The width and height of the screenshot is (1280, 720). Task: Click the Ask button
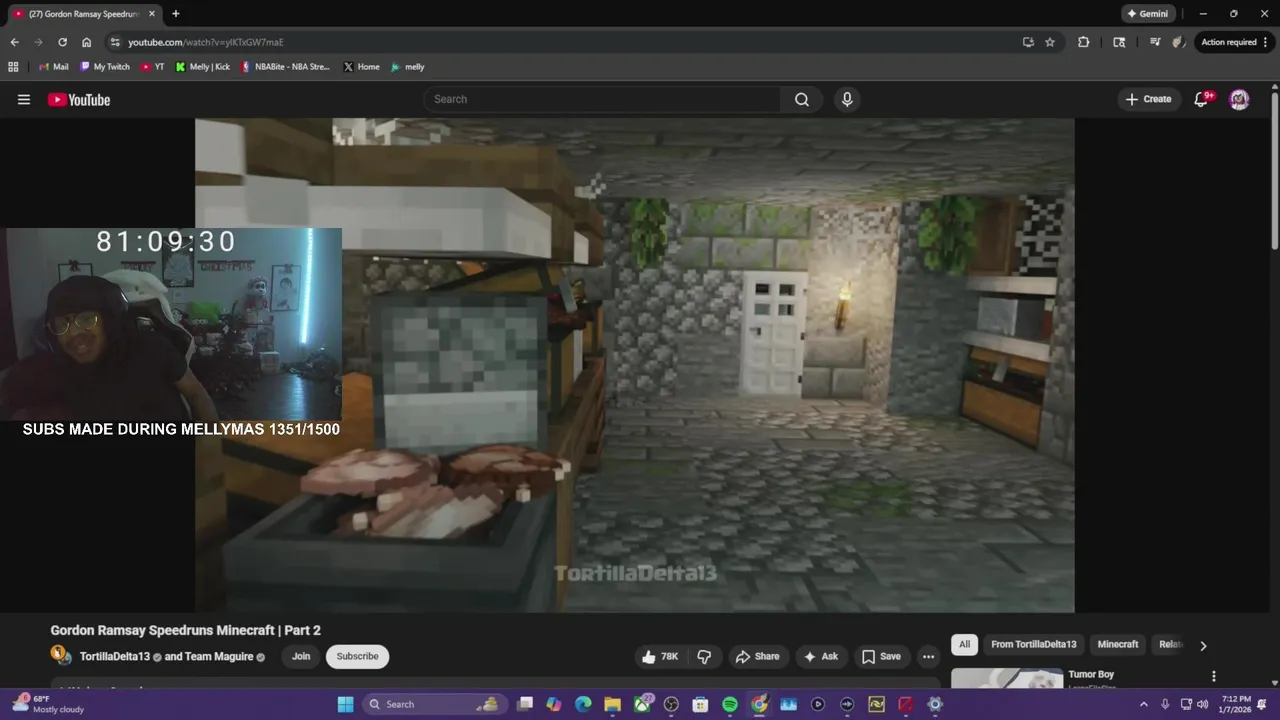[x=821, y=656]
